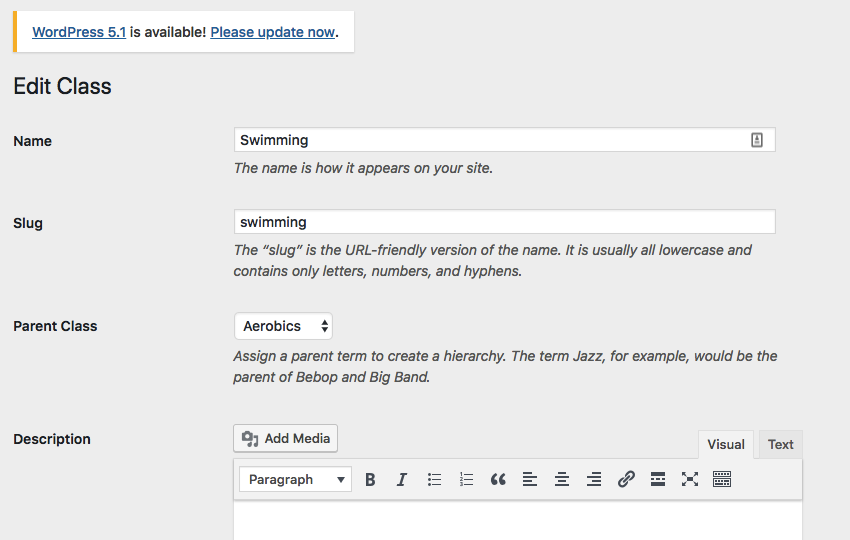Click the Add Media button
Viewport: 850px width, 540px height.
pos(286,438)
